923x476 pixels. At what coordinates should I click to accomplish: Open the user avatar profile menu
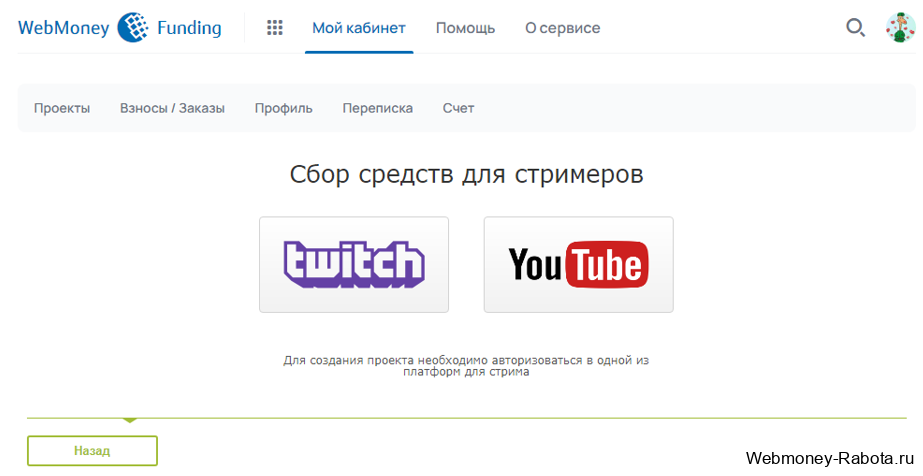(x=901, y=28)
